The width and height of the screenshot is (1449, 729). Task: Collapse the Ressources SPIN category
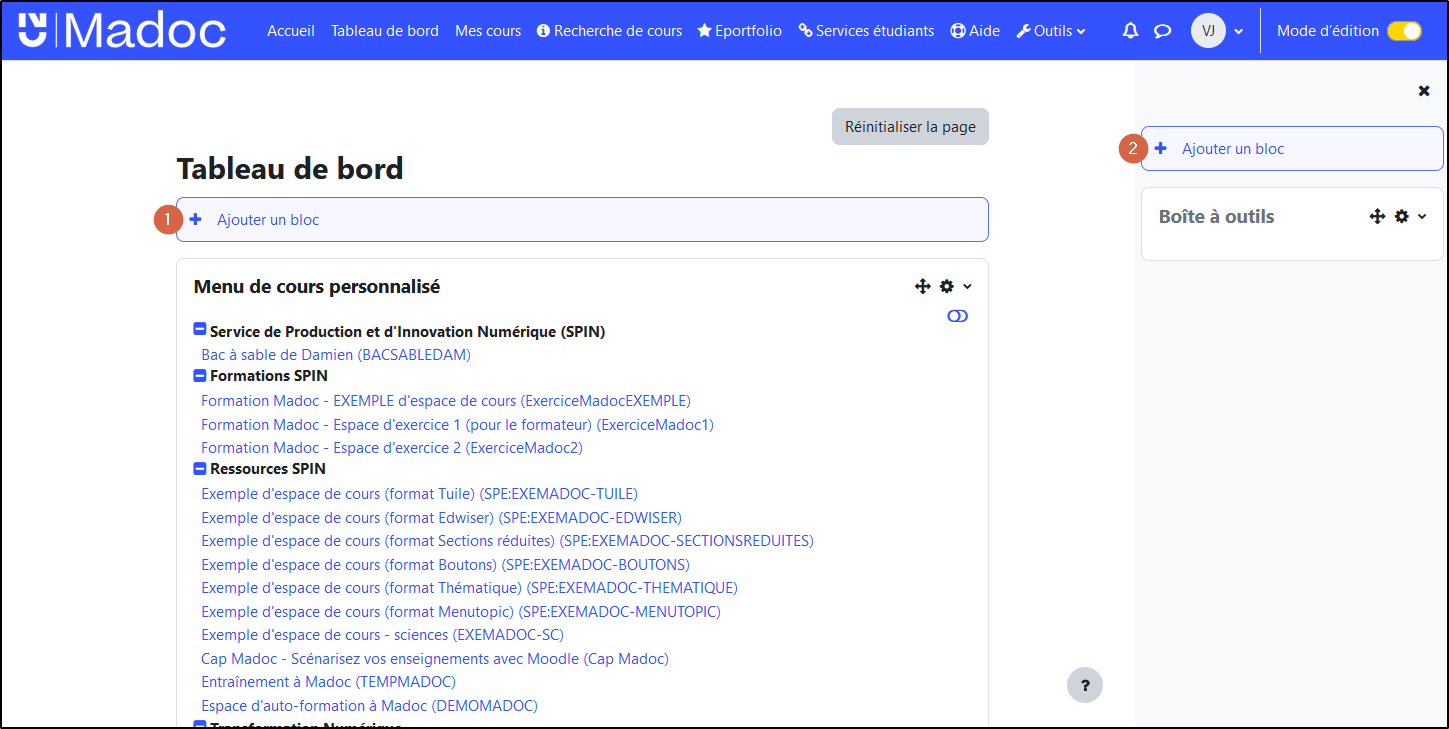click(x=200, y=468)
